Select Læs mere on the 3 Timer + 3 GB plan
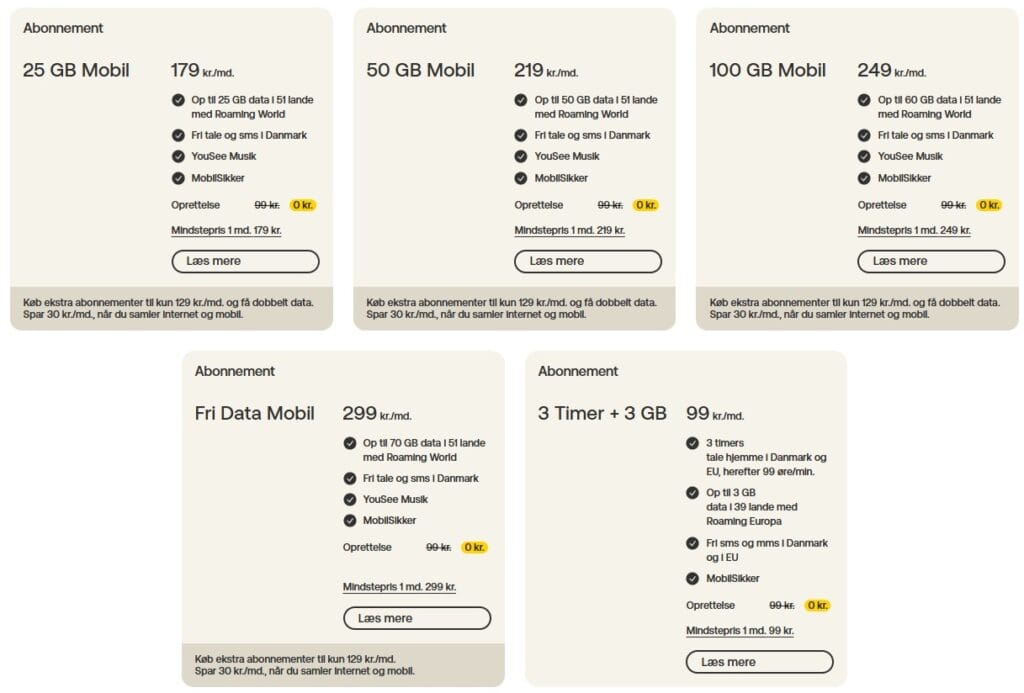The image size is (1024, 693). (x=759, y=662)
